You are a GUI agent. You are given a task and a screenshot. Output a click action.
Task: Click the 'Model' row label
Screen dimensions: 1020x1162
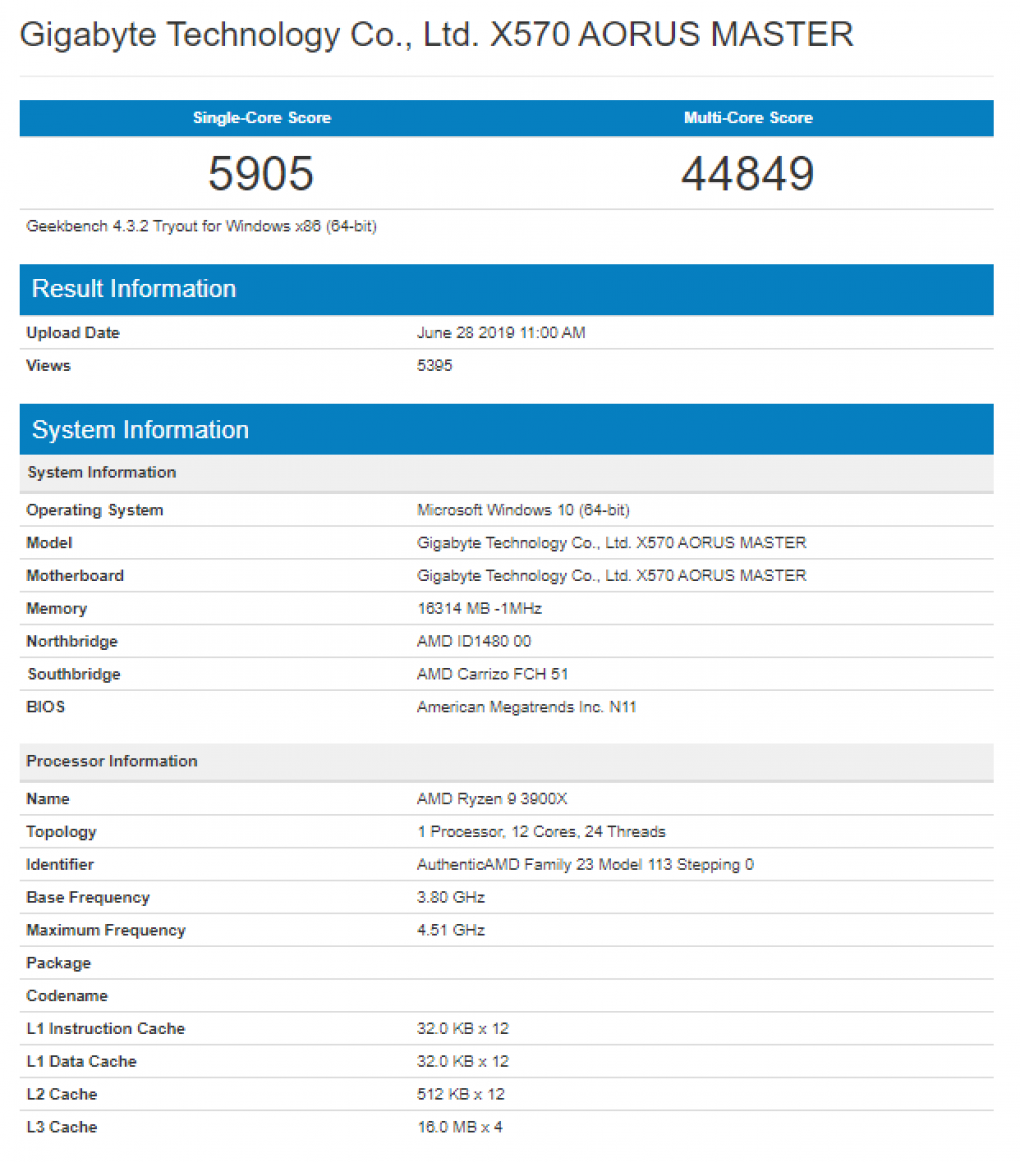49,542
